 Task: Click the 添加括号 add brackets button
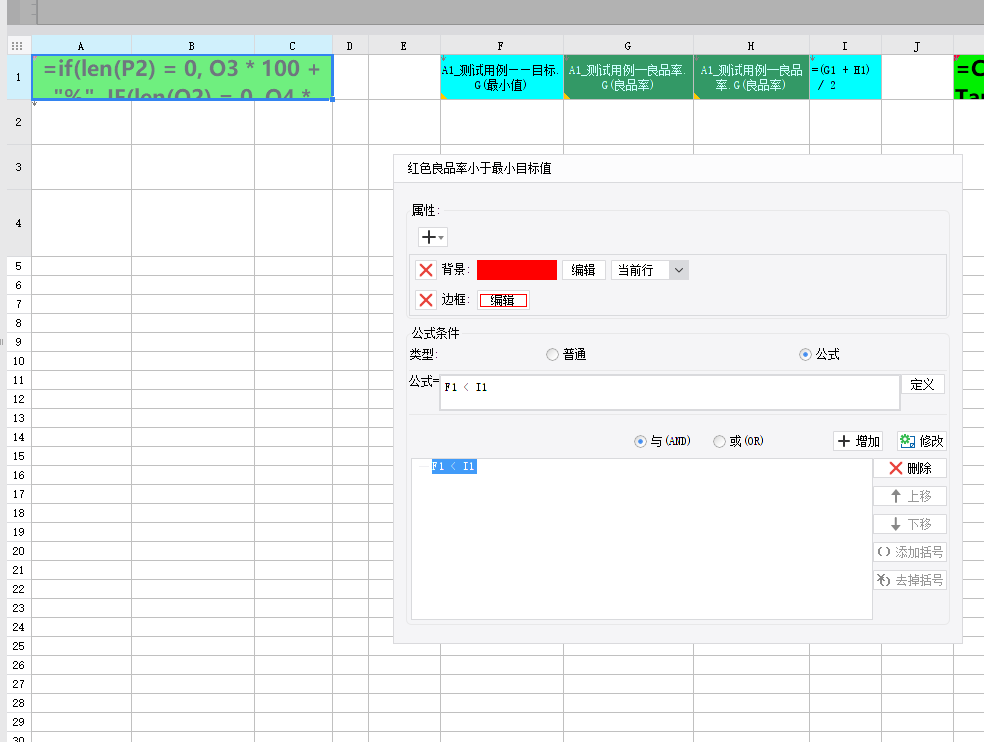click(x=910, y=552)
